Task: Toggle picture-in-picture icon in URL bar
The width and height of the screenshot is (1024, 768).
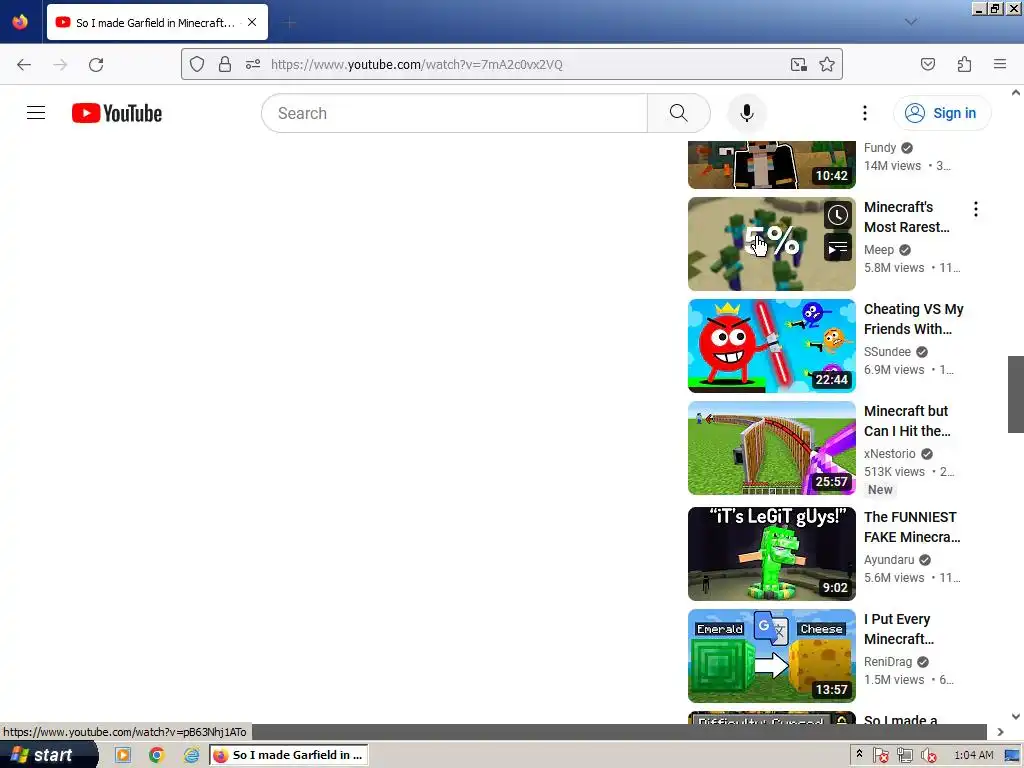Action: coord(798,64)
